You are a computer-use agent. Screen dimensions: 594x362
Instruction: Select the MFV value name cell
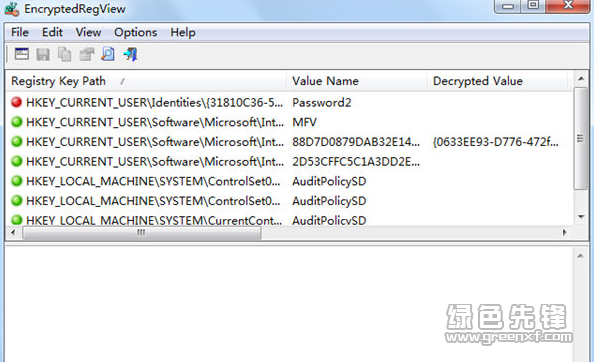(304, 122)
